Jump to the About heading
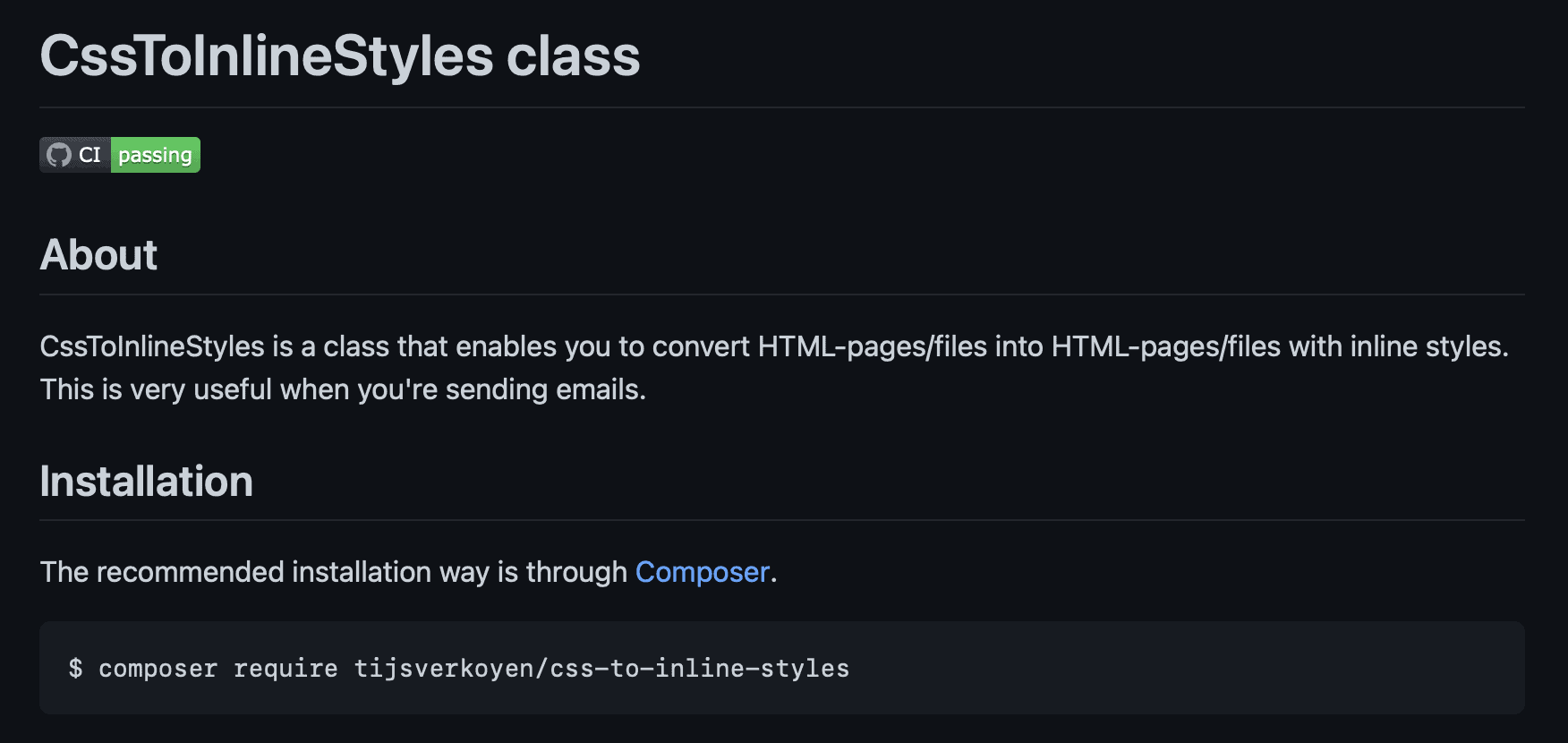The height and width of the screenshot is (743, 1568). click(98, 255)
